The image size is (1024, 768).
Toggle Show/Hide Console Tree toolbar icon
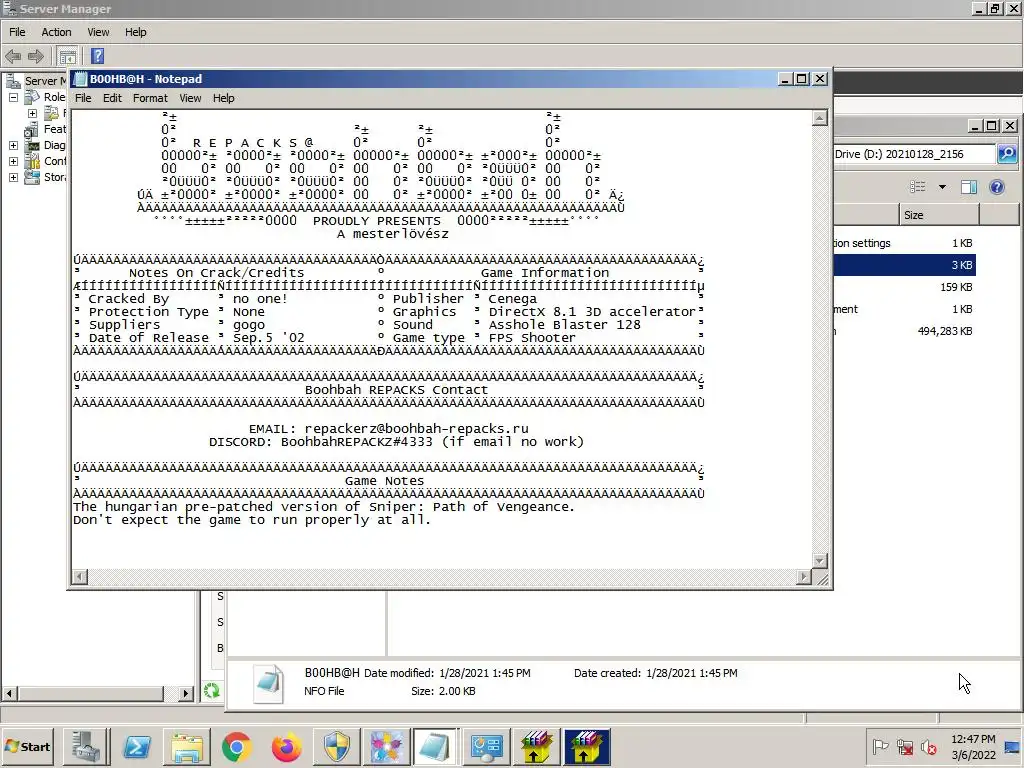tap(67, 56)
